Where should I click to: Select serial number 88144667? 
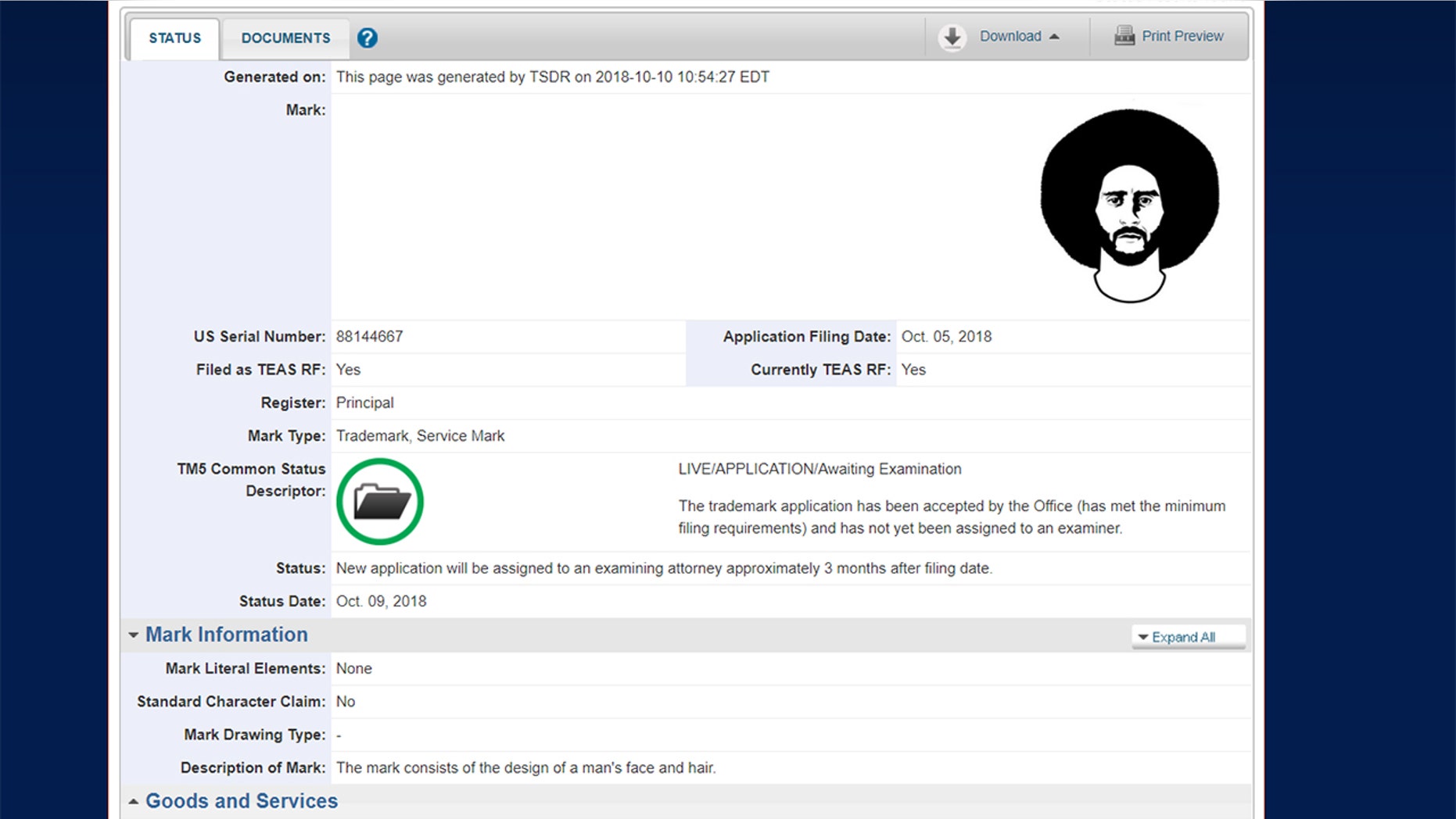(x=369, y=337)
